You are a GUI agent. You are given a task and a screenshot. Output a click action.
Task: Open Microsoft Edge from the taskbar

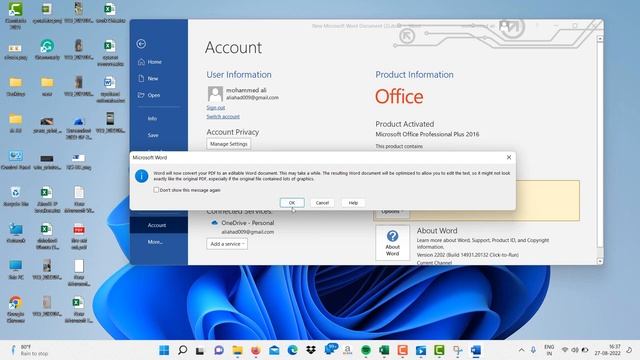pyautogui.click(x=292, y=350)
